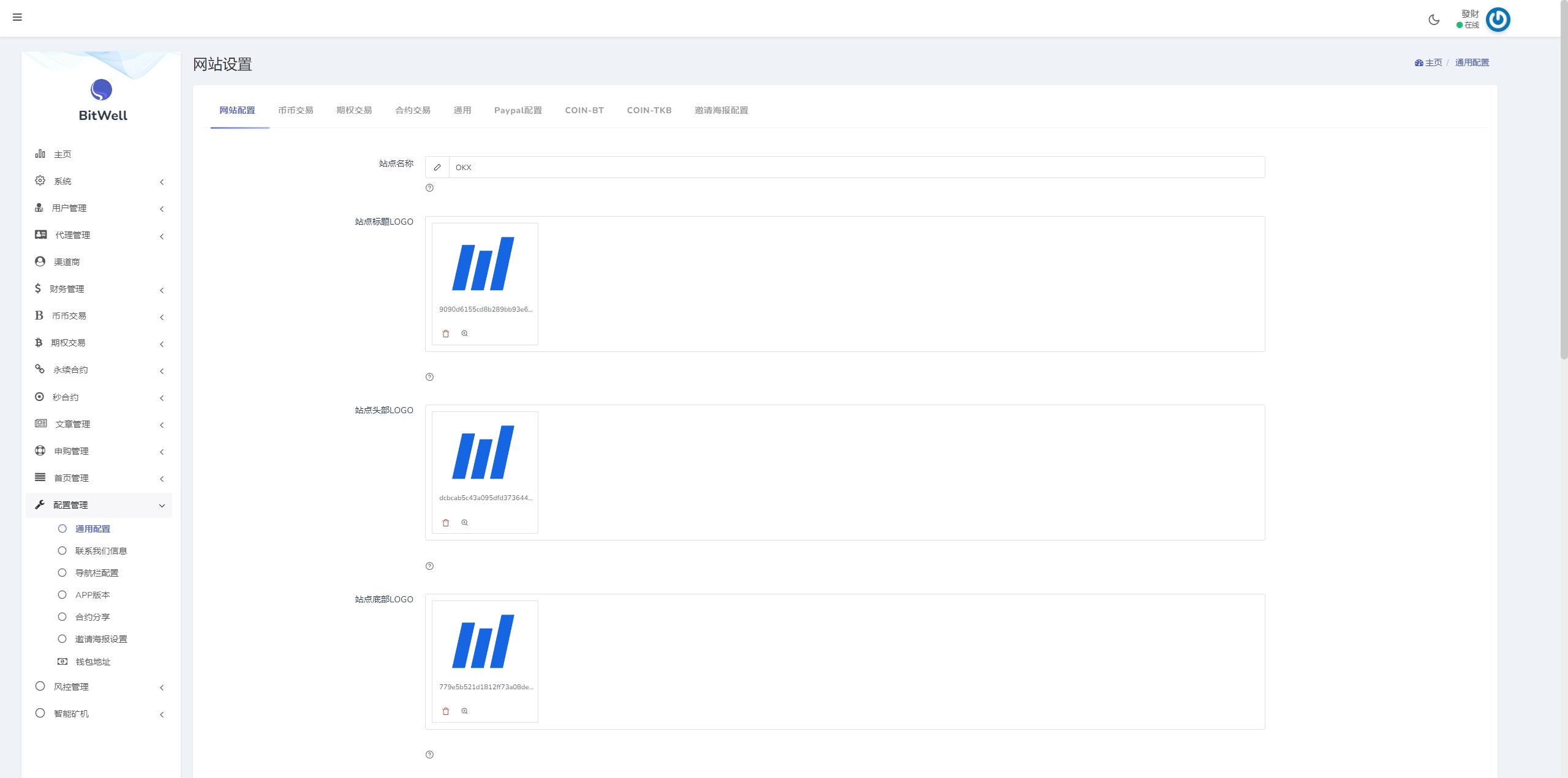Click the user avatar power icon
This screenshot has width=1568, height=778.
pyautogui.click(x=1498, y=20)
